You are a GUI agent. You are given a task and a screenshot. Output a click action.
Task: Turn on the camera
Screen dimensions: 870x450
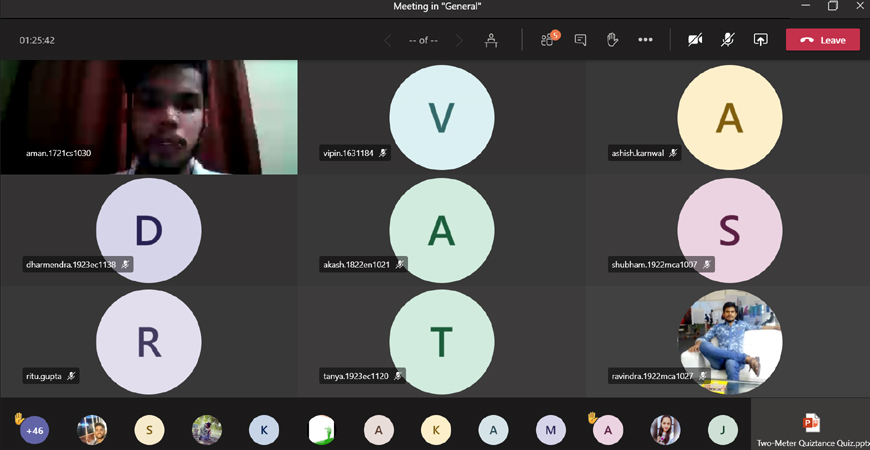tap(695, 40)
